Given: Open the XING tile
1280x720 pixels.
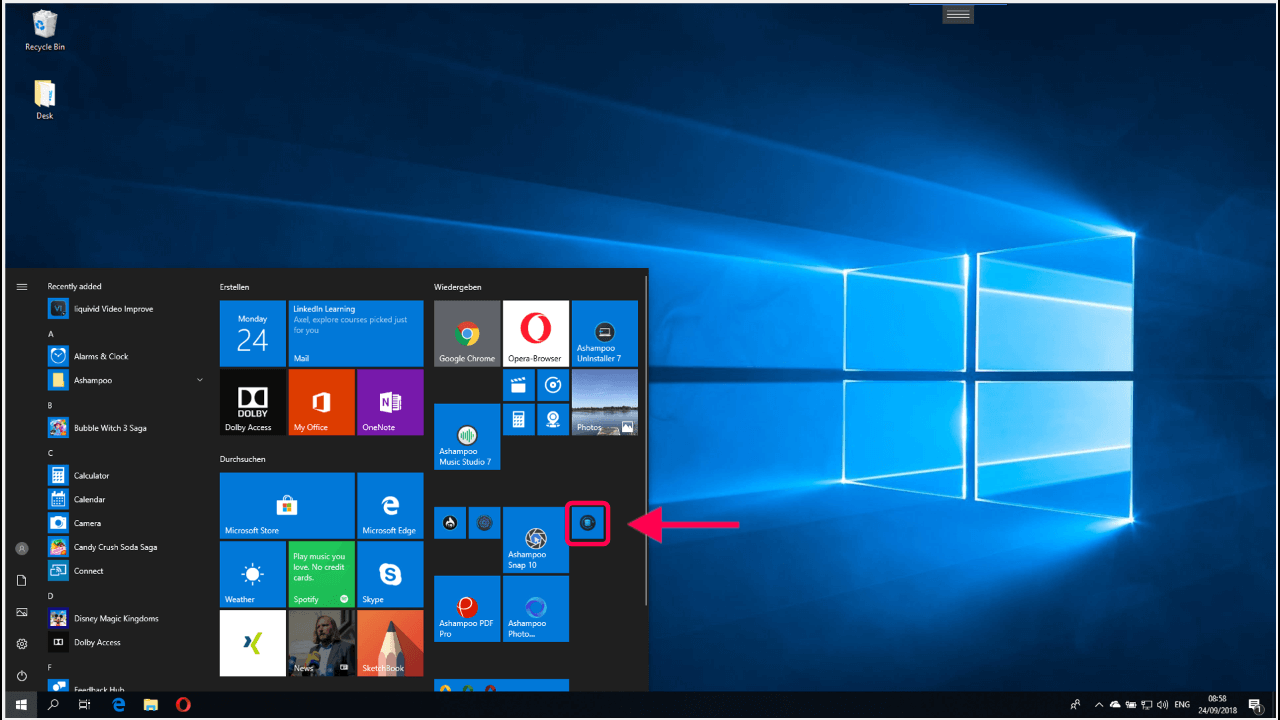Looking at the screenshot, I should click(x=252, y=643).
